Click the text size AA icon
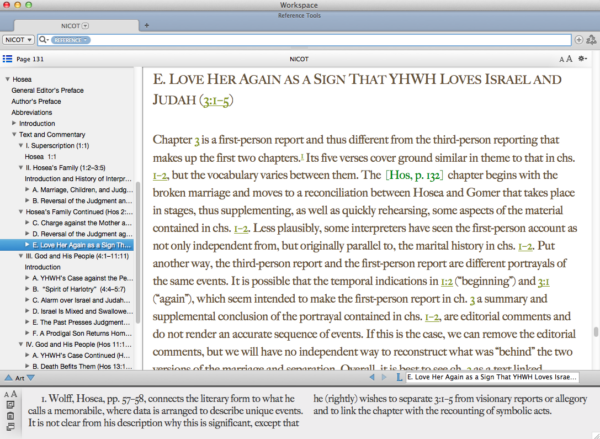Viewport: 600px width, 439px height. pos(565,60)
